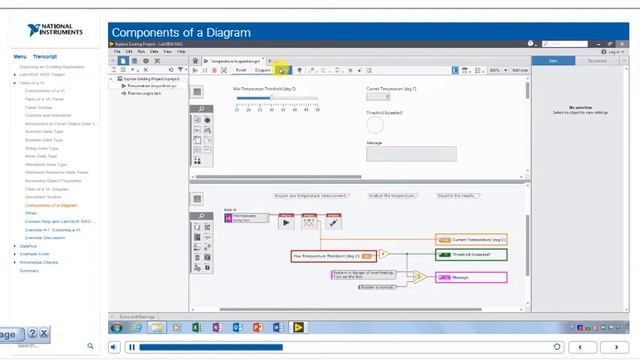Click the Max Temperature Threshold slider
Image resolution: width=640 pixels, height=360 pixels.
[x=277, y=98]
